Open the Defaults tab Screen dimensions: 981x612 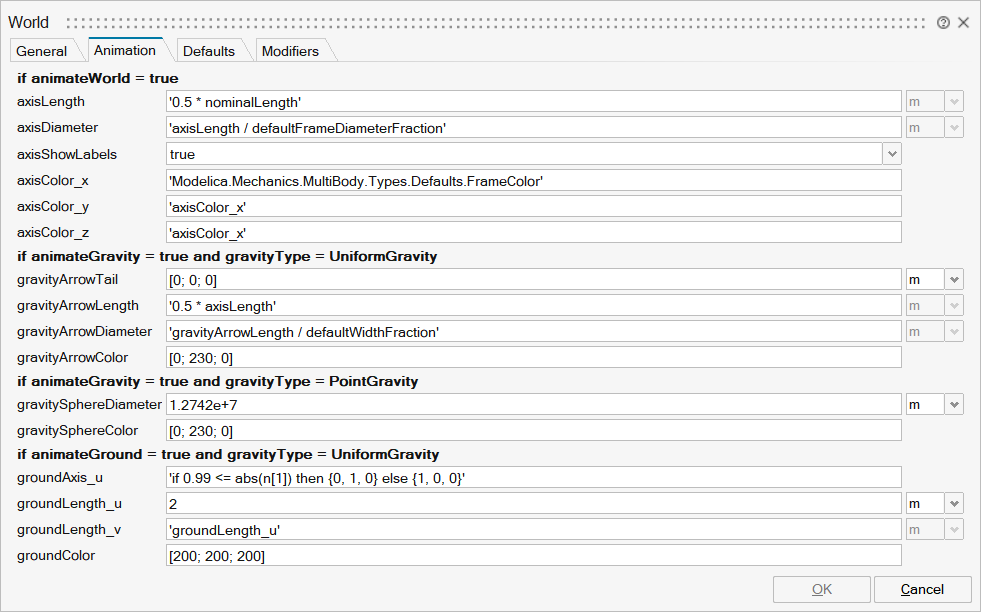[x=208, y=51]
